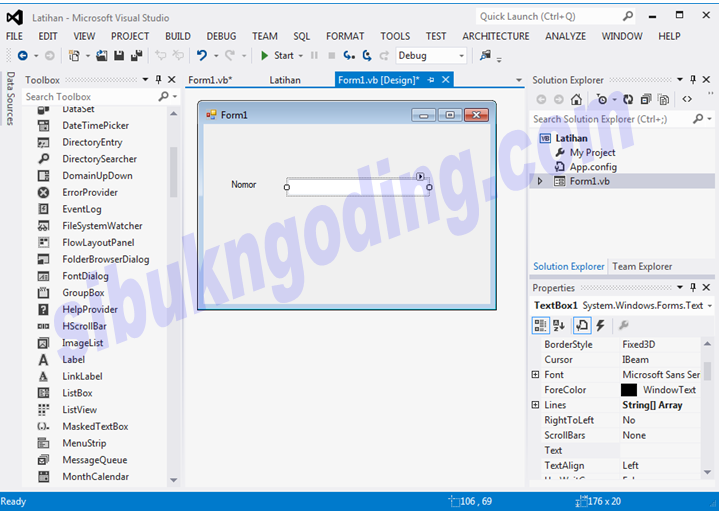719x511 pixels.
Task: Open the Toolbox window position dropdown
Action: coord(145,80)
